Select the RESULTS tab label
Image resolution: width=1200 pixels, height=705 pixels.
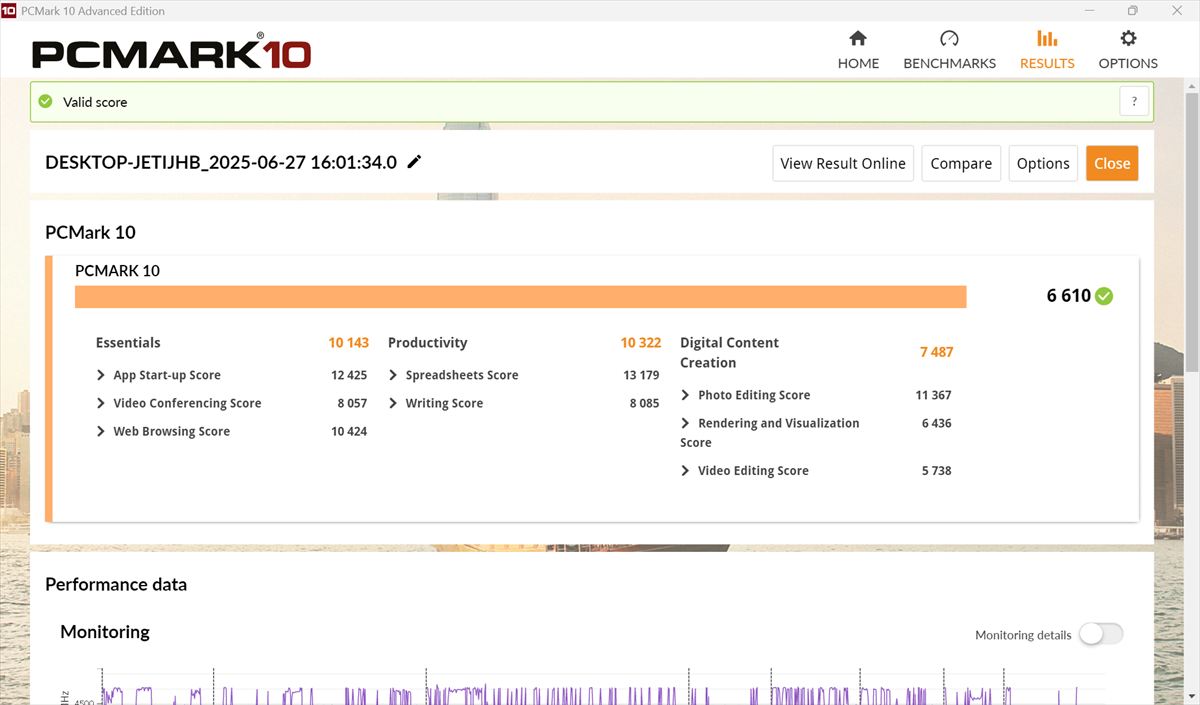coord(1047,63)
